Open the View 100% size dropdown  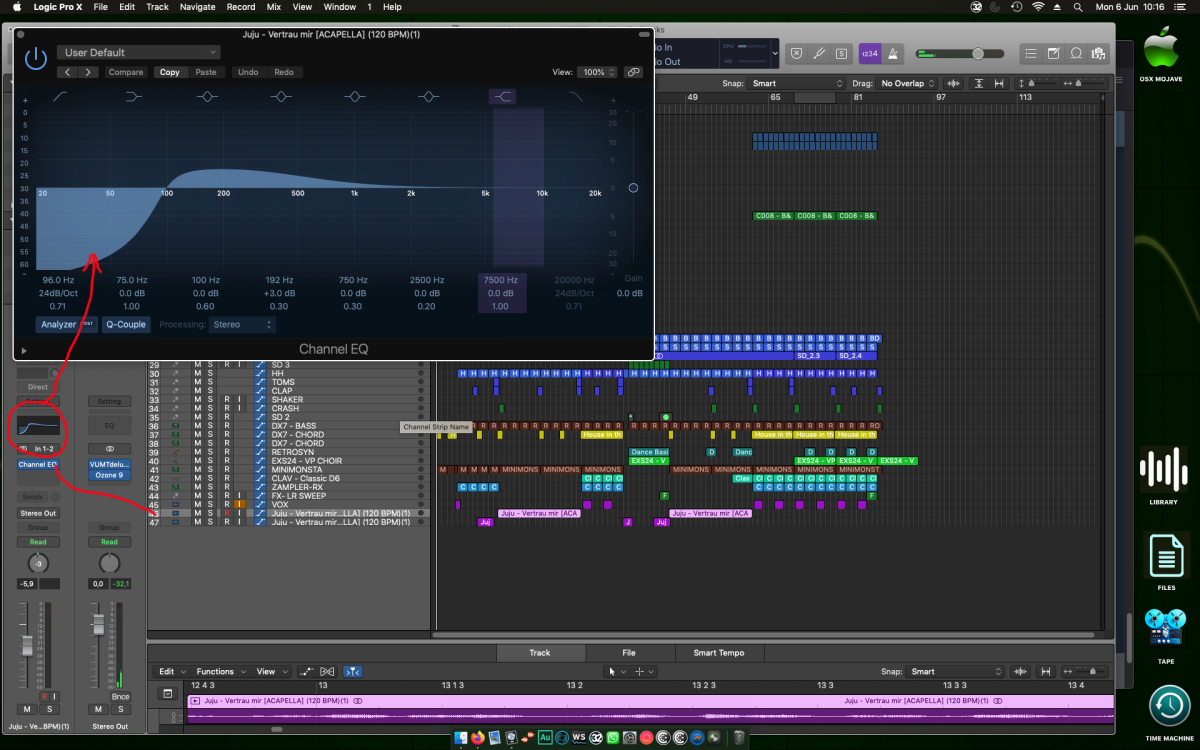point(598,72)
